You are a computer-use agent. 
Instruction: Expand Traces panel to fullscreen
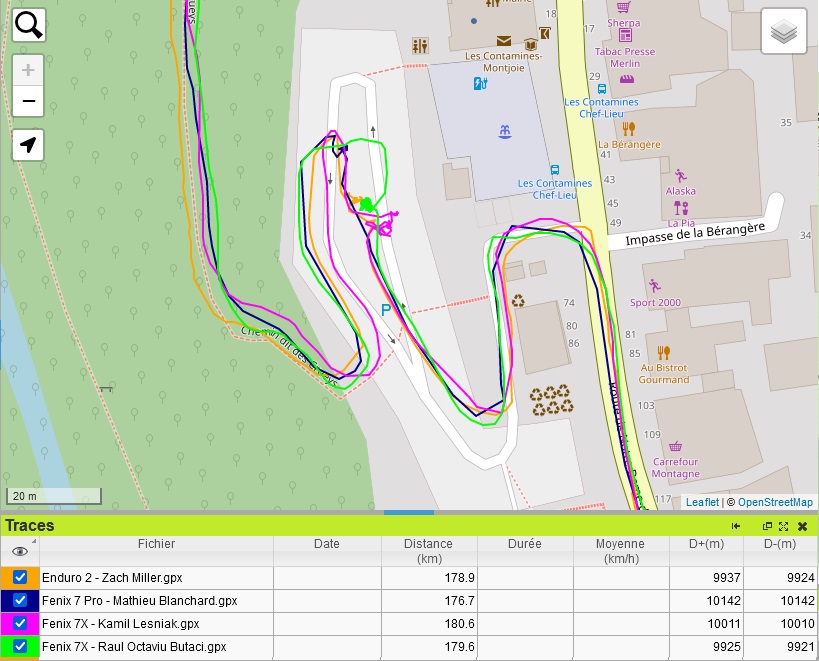[x=784, y=526]
